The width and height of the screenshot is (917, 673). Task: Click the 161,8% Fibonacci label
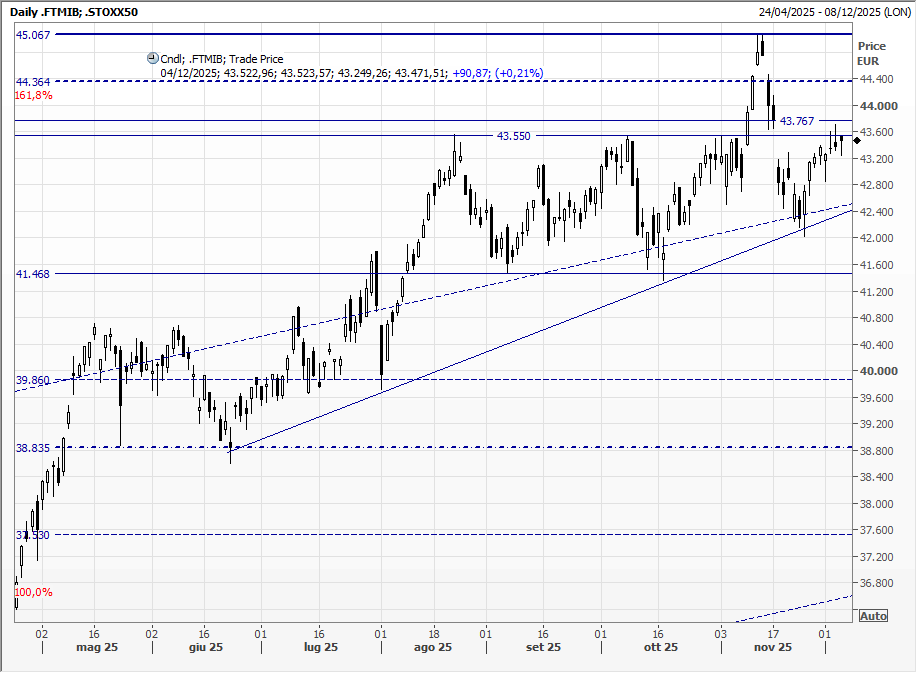pos(34,96)
